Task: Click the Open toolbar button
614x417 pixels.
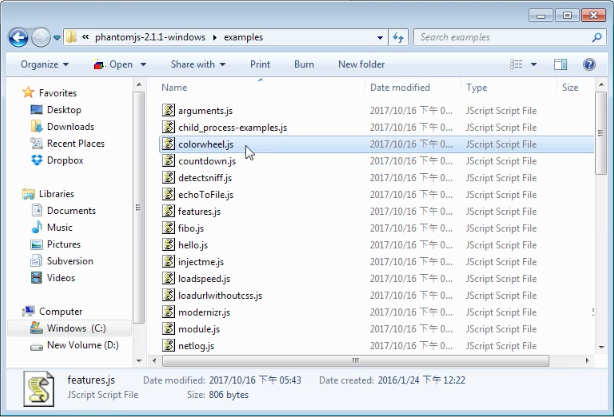Action: (x=114, y=65)
